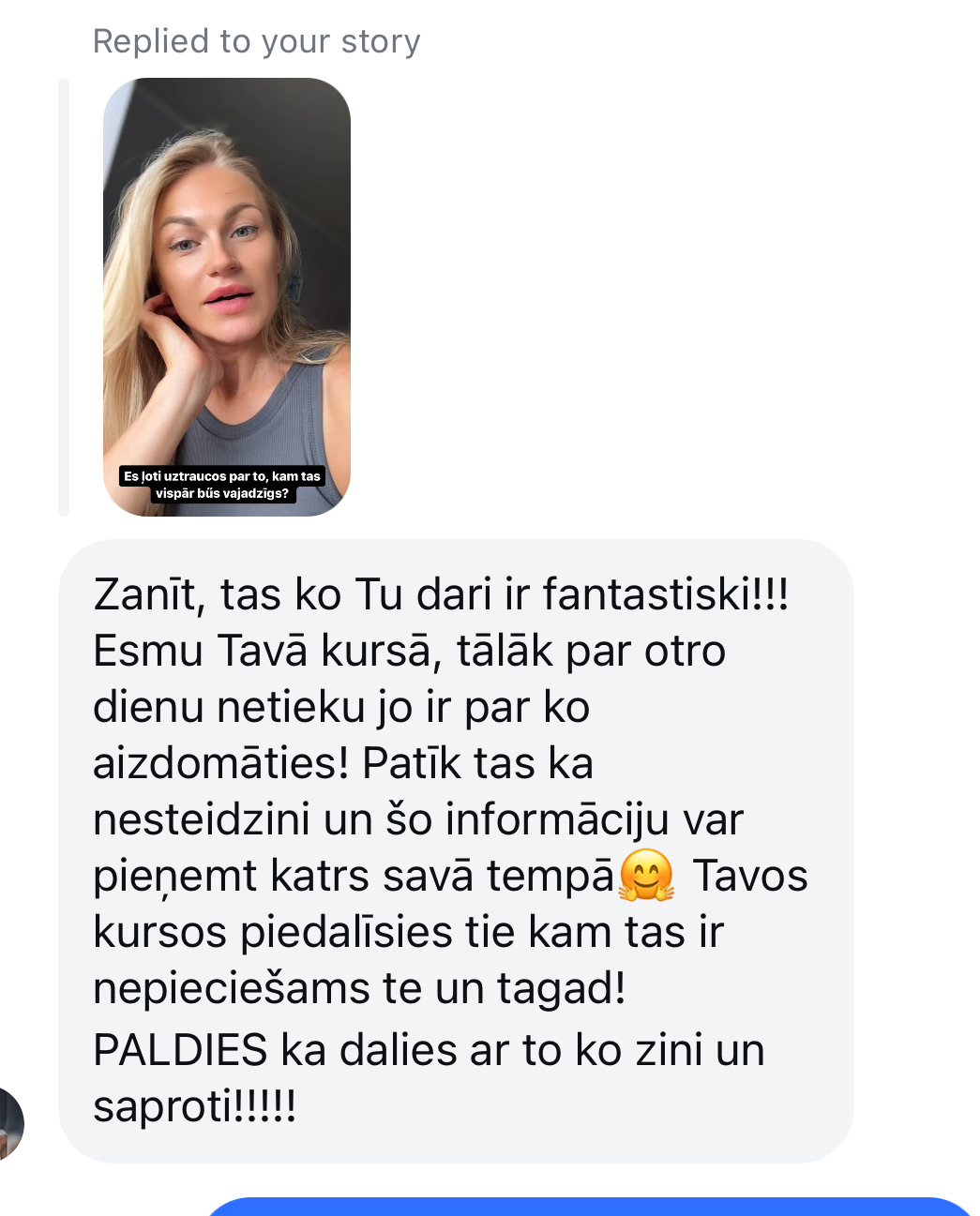Tap the 'dienu netieku jo ir par ko' line
The image size is (980, 1216).
(x=341, y=707)
